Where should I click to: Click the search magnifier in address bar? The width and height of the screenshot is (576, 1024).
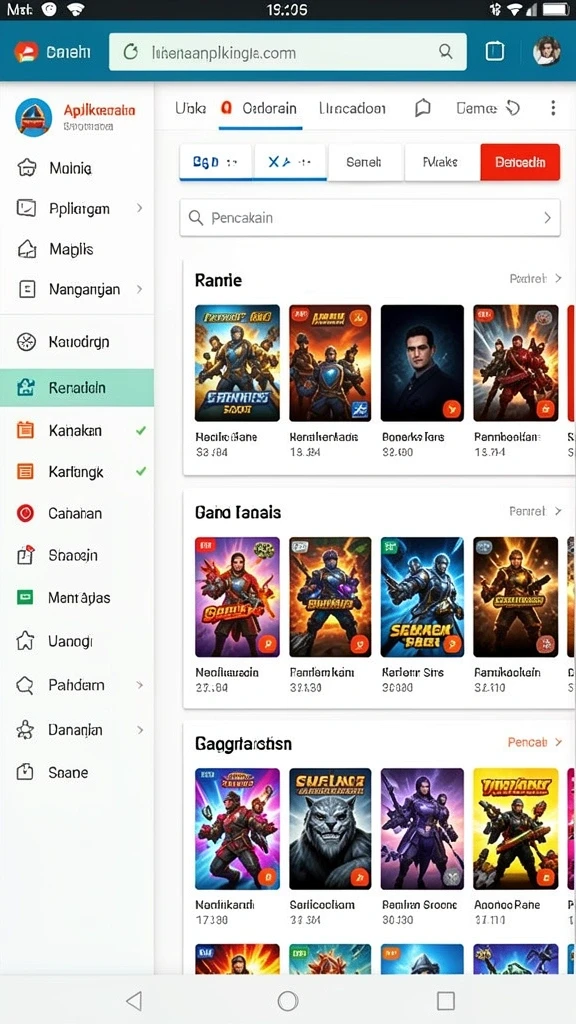[x=445, y=52]
